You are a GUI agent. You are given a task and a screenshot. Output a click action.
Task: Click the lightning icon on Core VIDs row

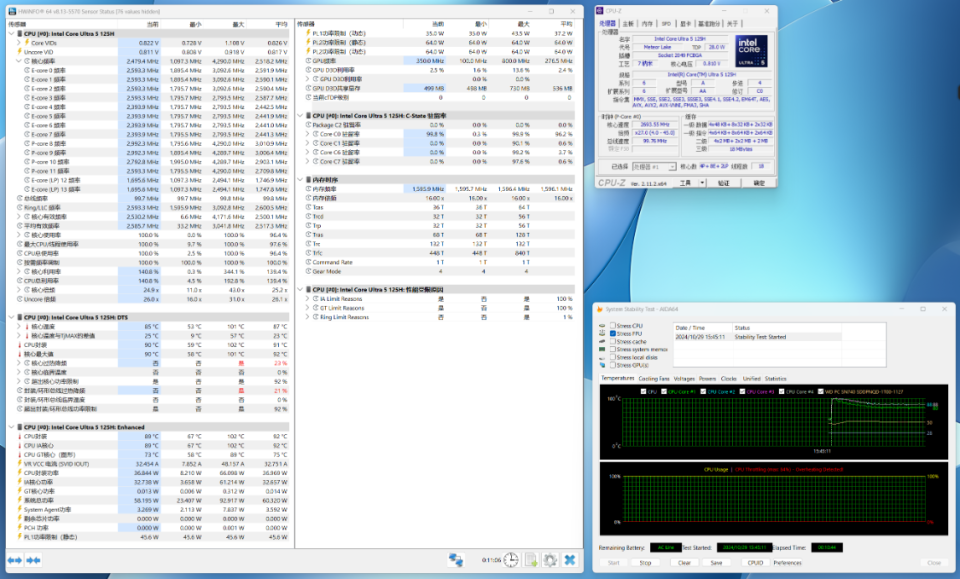click(x=27, y=43)
